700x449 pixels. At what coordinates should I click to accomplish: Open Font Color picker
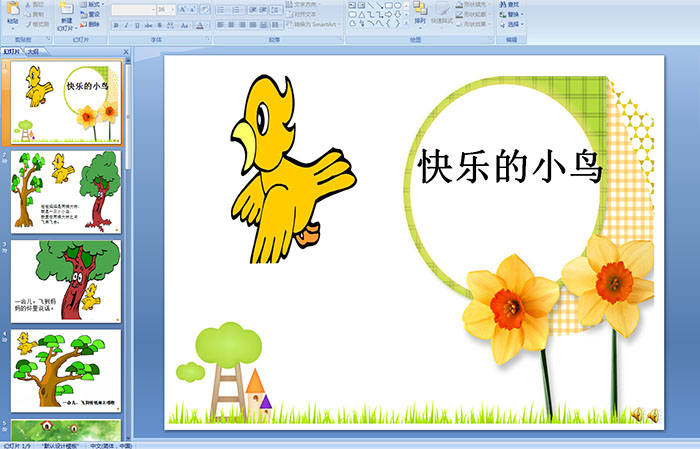point(202,25)
